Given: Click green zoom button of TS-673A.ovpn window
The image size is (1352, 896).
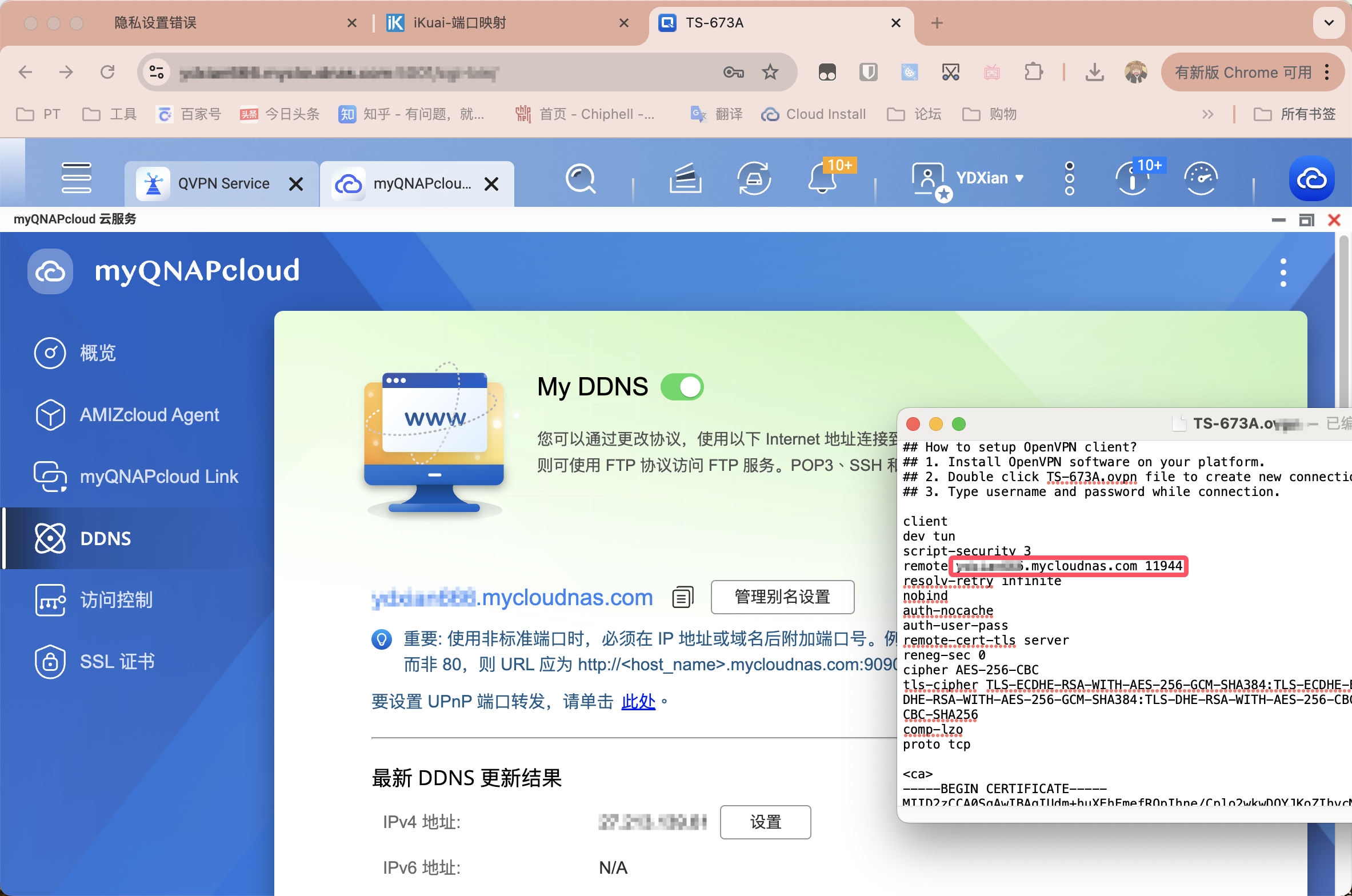Looking at the screenshot, I should click(959, 424).
